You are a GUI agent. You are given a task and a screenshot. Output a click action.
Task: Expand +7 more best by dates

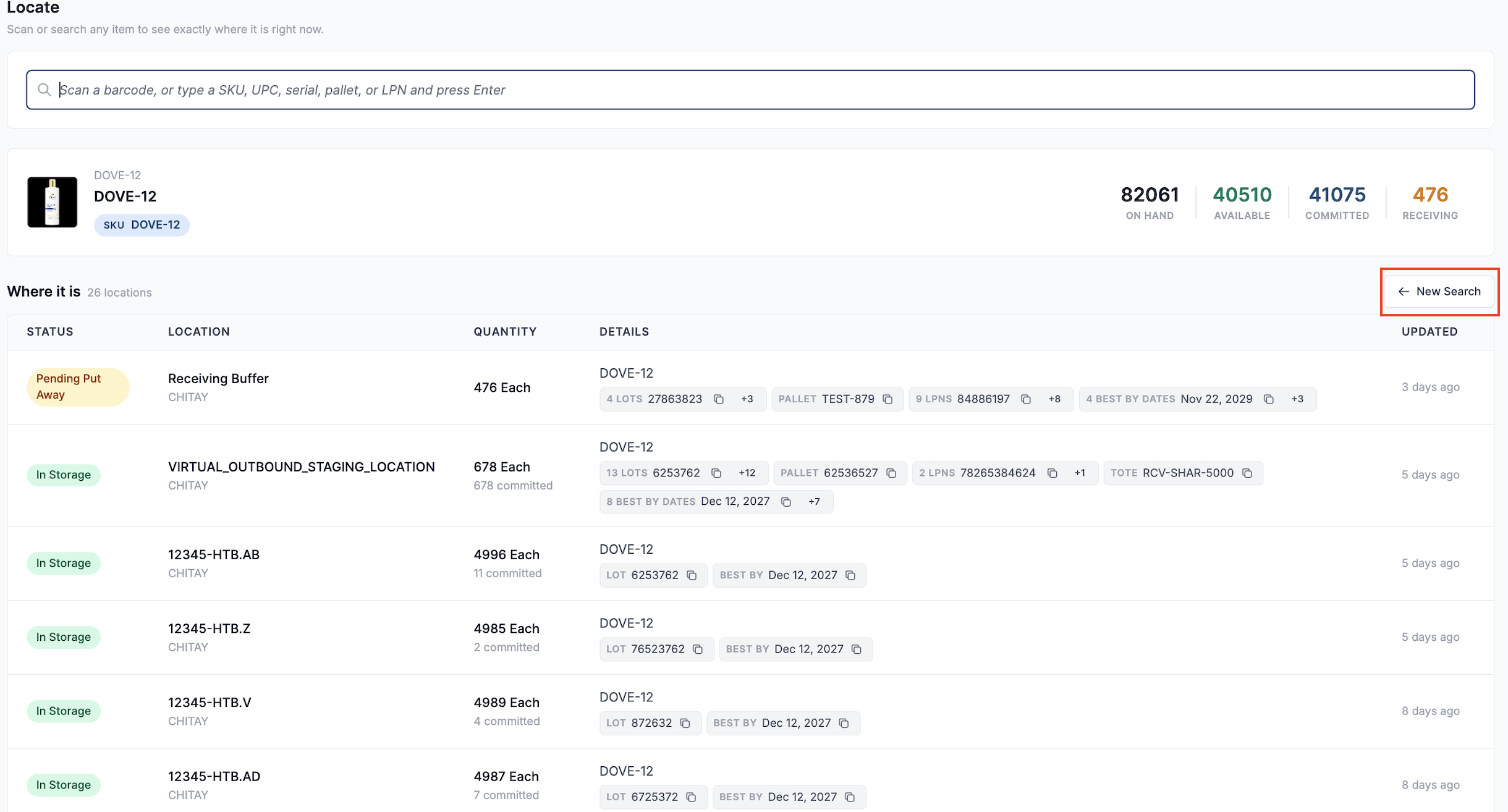[x=814, y=502]
